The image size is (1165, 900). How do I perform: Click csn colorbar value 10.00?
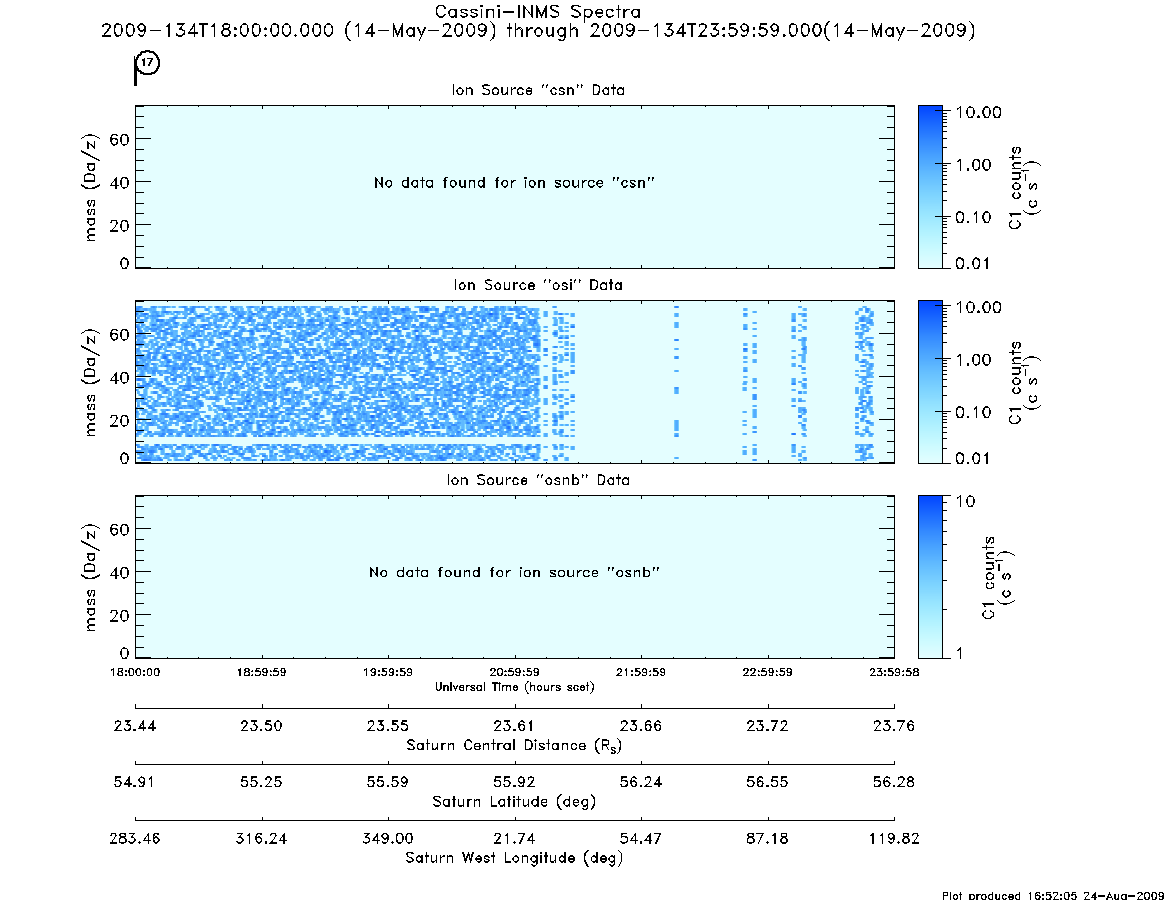click(x=979, y=112)
